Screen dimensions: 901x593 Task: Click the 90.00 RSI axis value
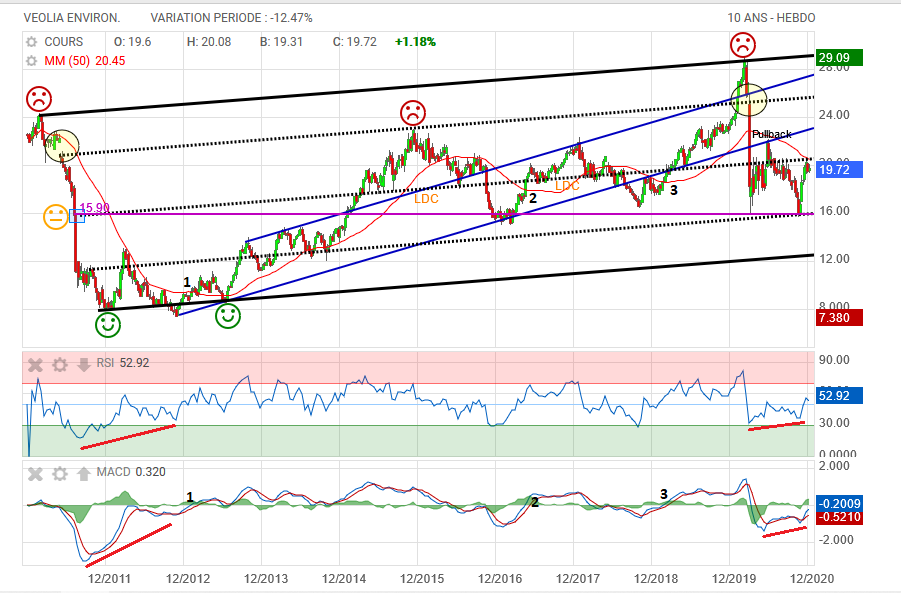pos(834,360)
